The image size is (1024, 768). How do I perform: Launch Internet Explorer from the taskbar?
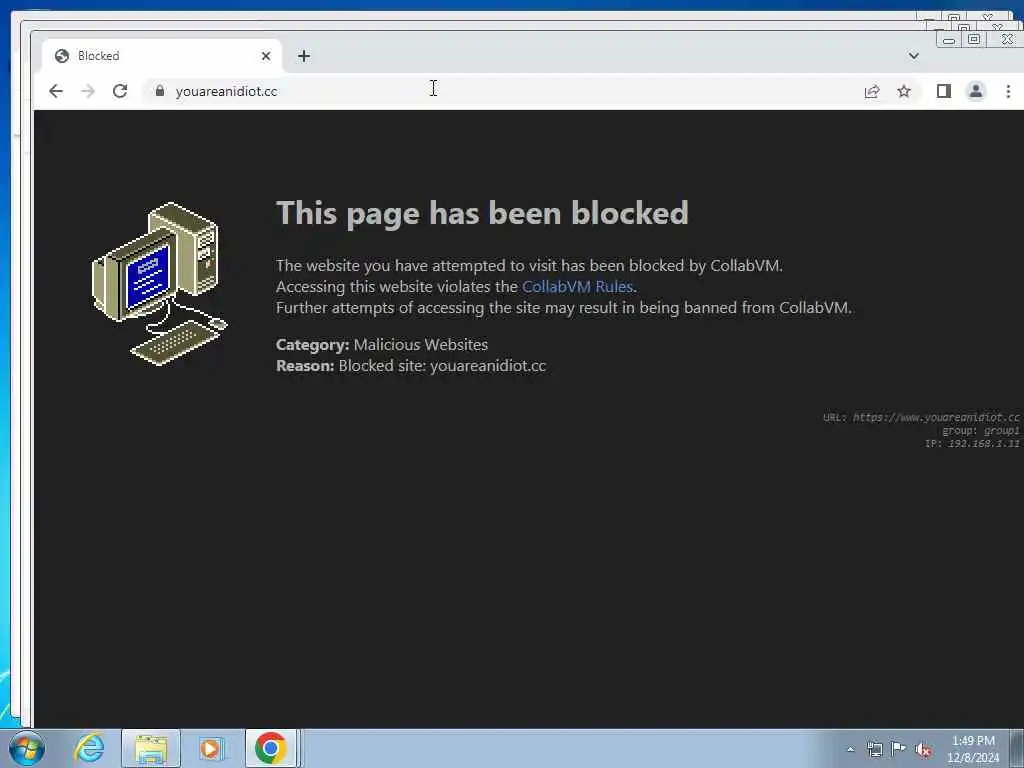click(x=89, y=748)
